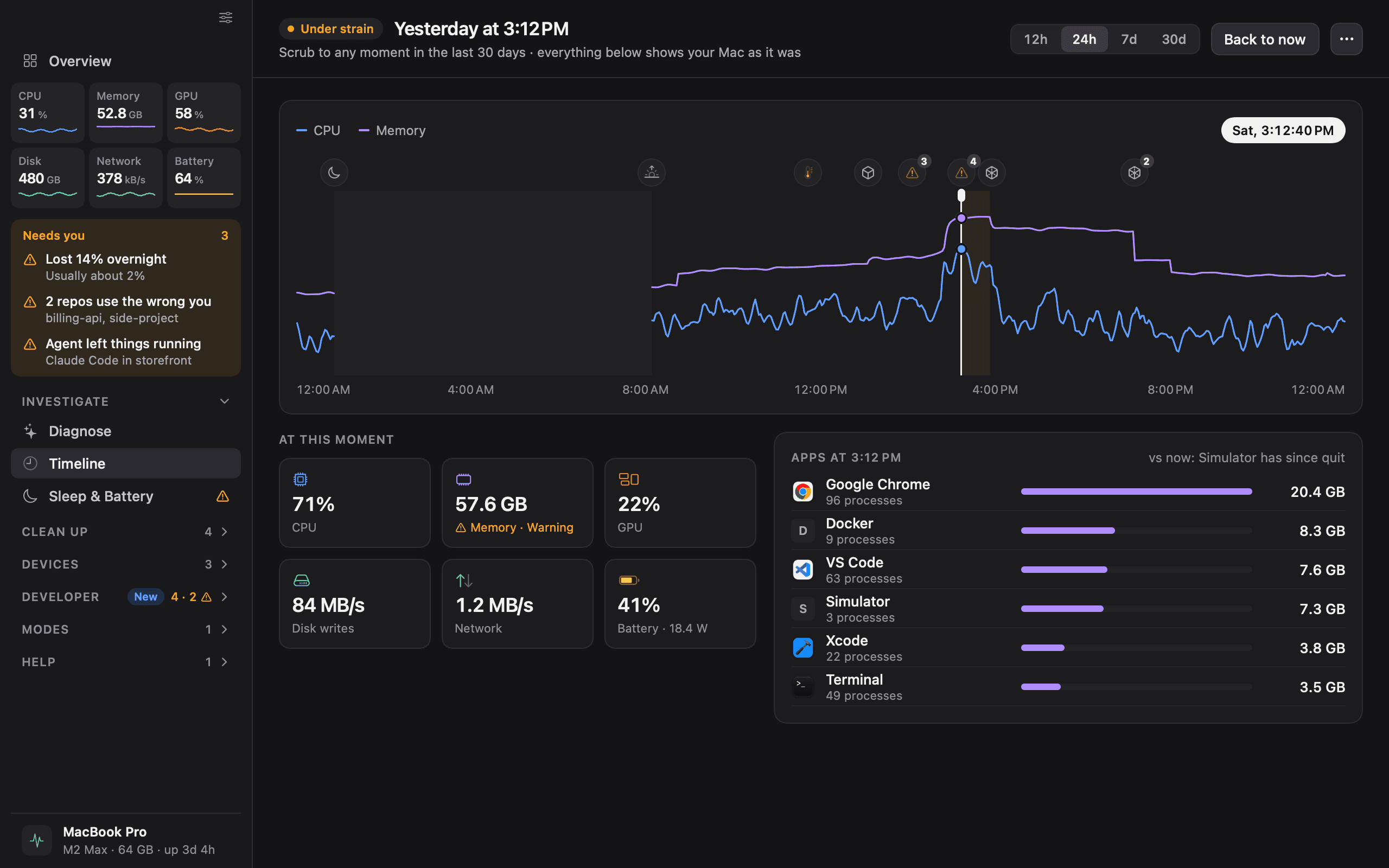Expand the Clean Up section
The height and width of the screenshot is (868, 1389).
coord(126,532)
